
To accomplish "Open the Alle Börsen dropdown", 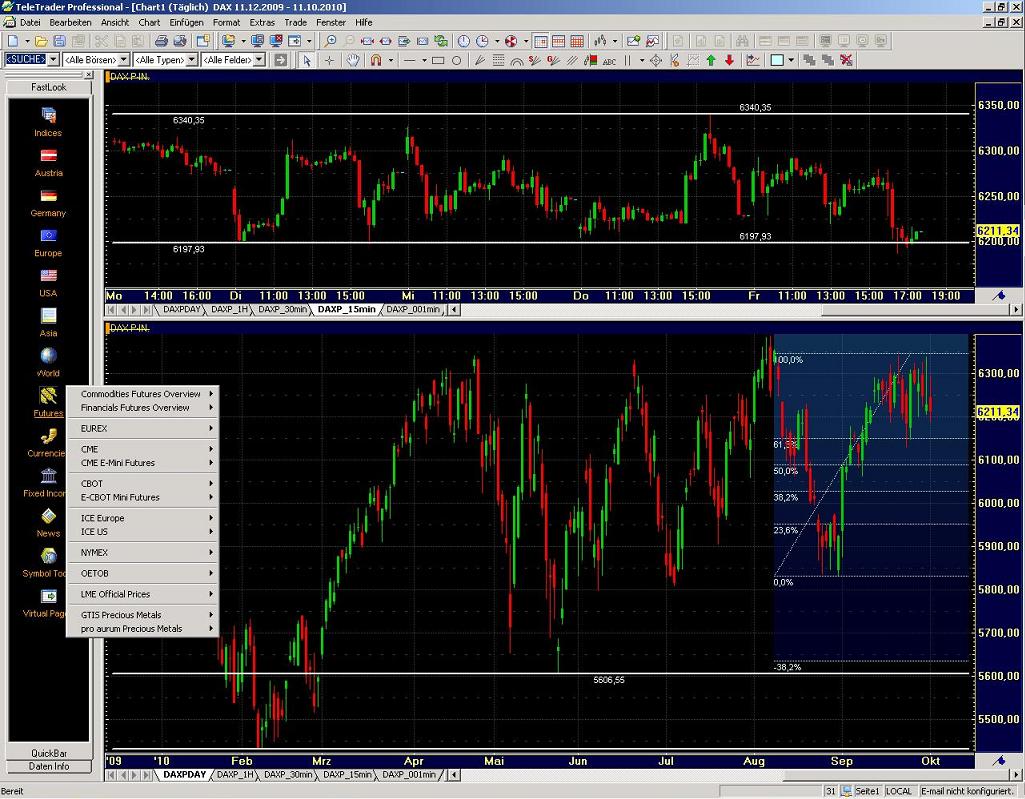I will click(124, 60).
